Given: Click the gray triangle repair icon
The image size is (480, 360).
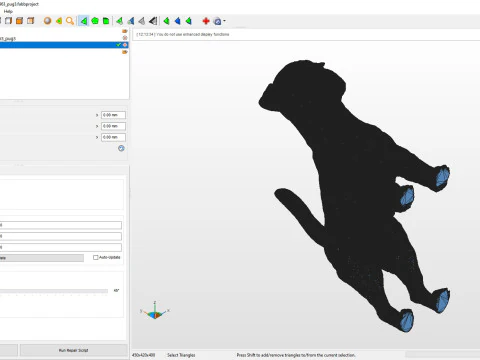Looking at the screenshot, I should (x=142, y=21).
